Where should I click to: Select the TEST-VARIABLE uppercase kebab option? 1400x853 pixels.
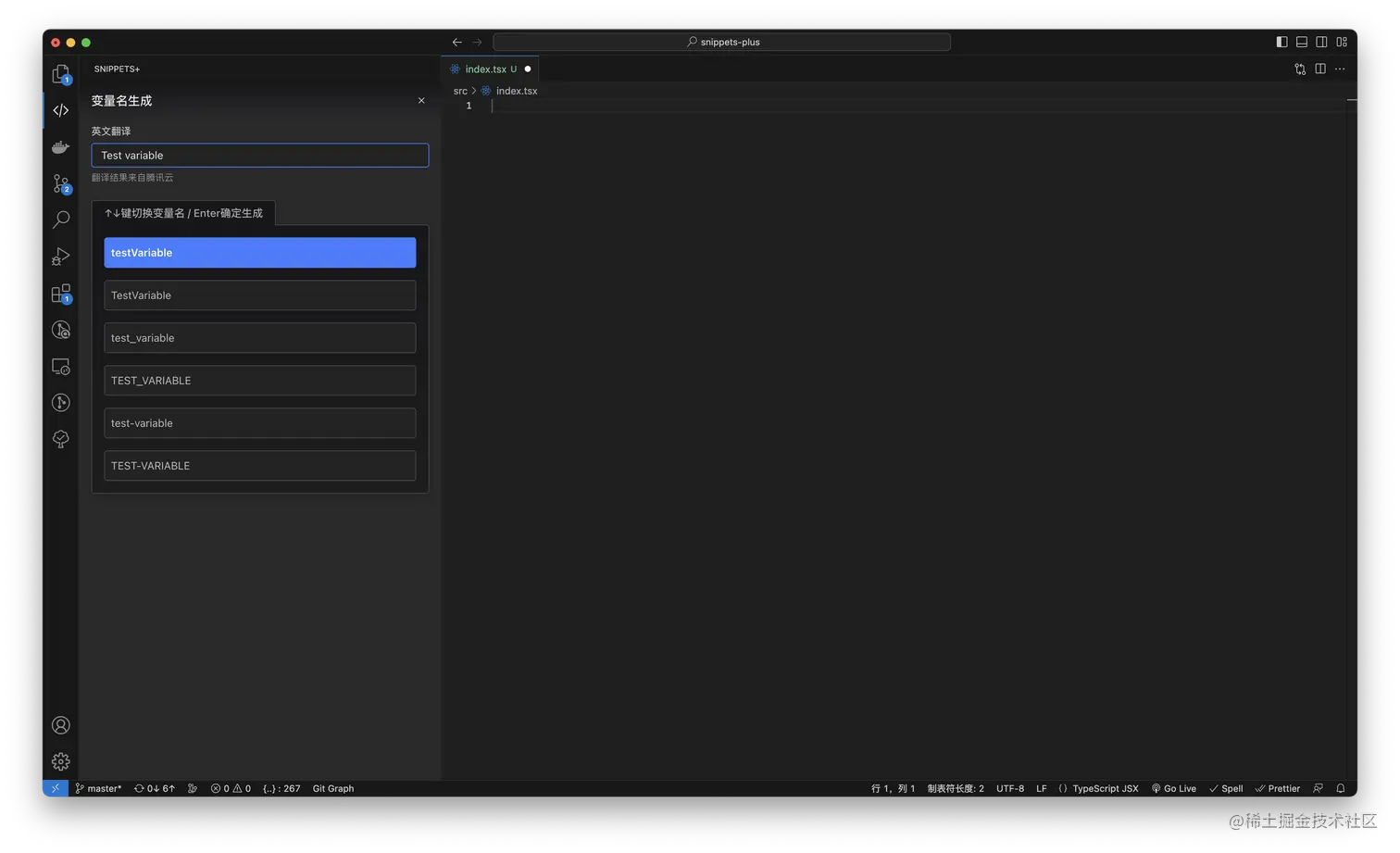coord(260,466)
